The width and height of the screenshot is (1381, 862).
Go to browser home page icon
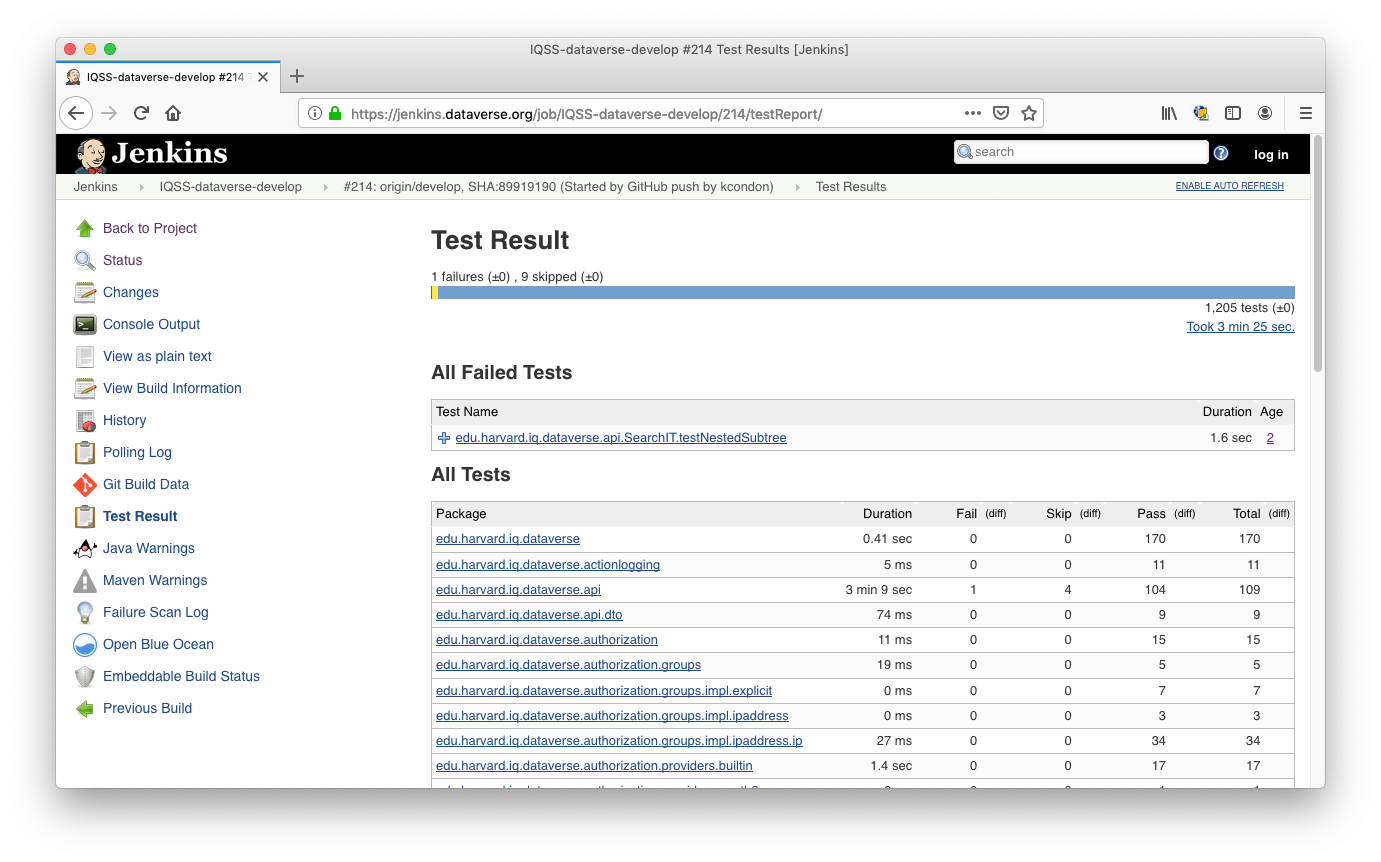pyautogui.click(x=173, y=113)
